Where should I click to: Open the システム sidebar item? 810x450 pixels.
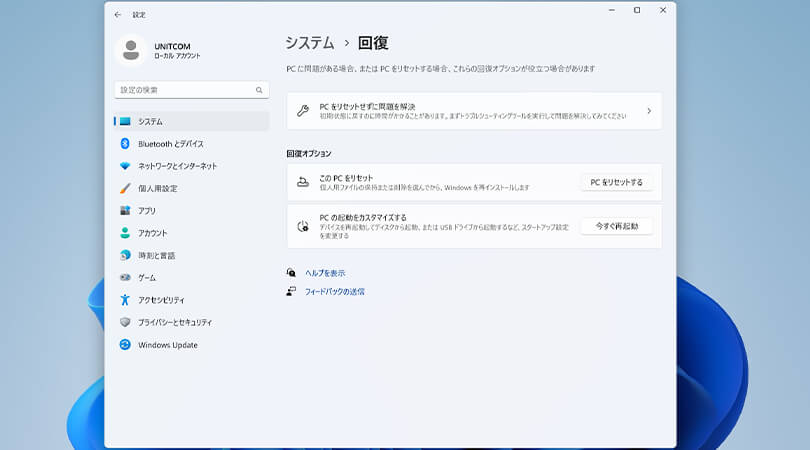point(192,121)
